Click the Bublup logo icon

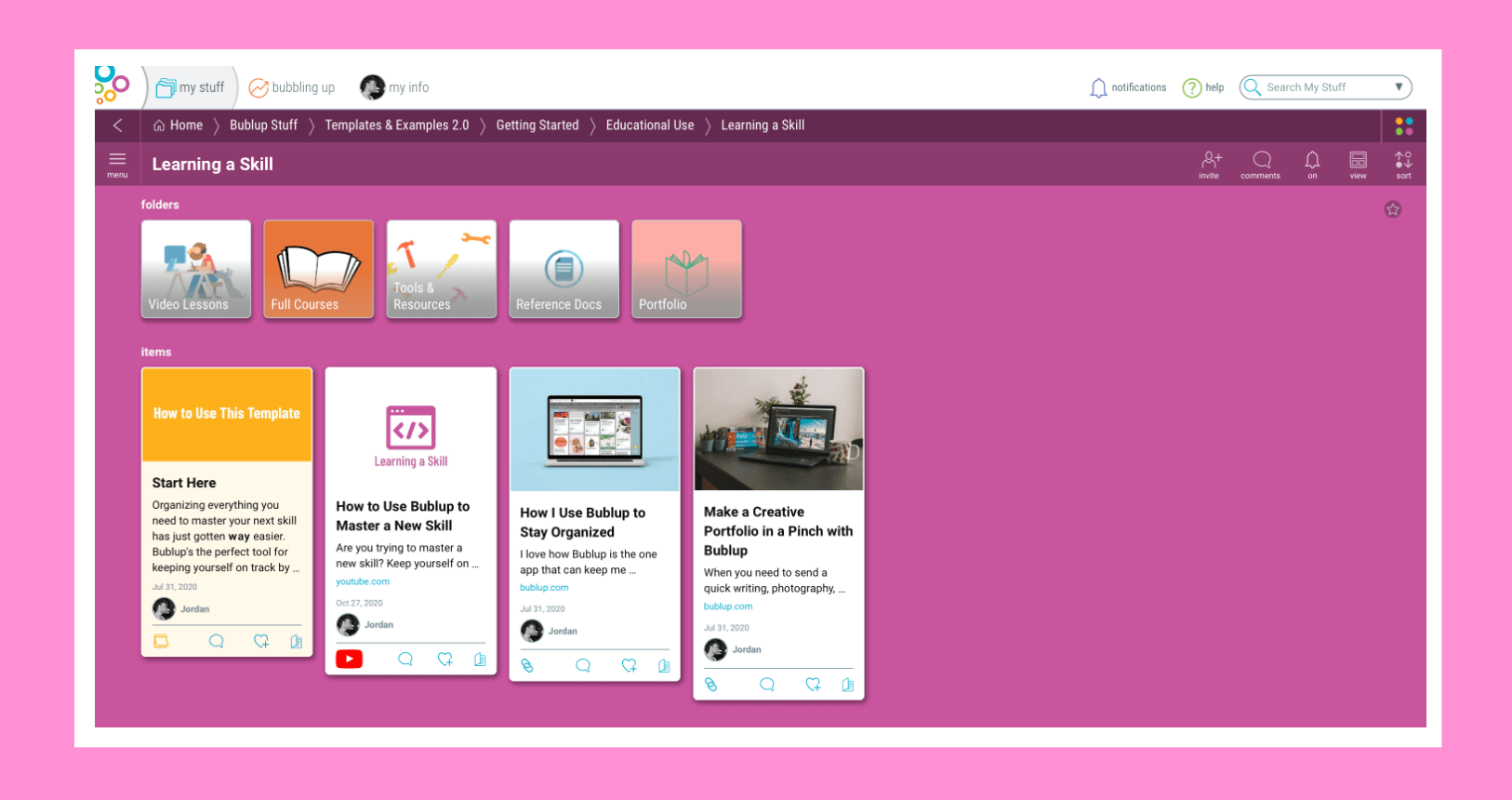click(x=112, y=85)
